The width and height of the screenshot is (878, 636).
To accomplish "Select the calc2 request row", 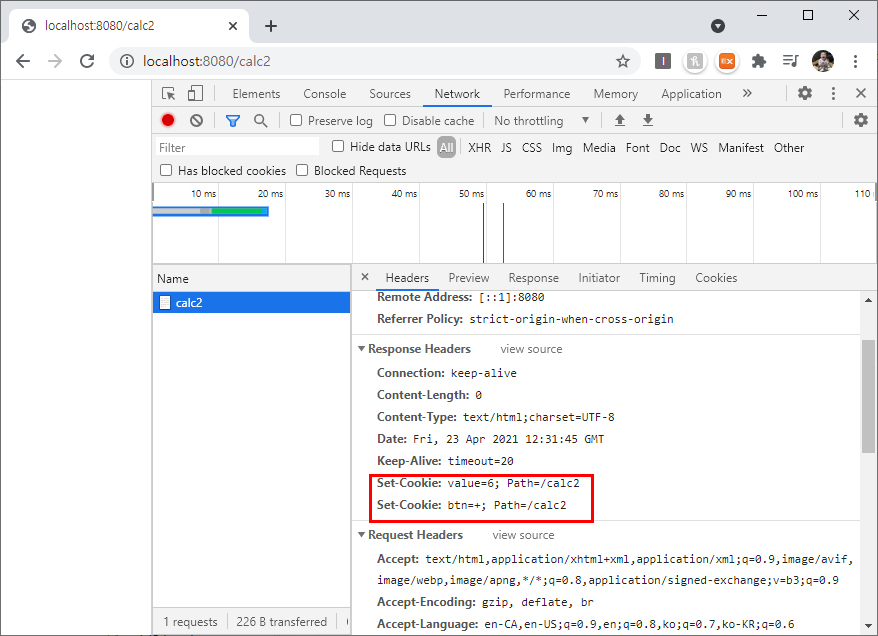I will coord(251,302).
